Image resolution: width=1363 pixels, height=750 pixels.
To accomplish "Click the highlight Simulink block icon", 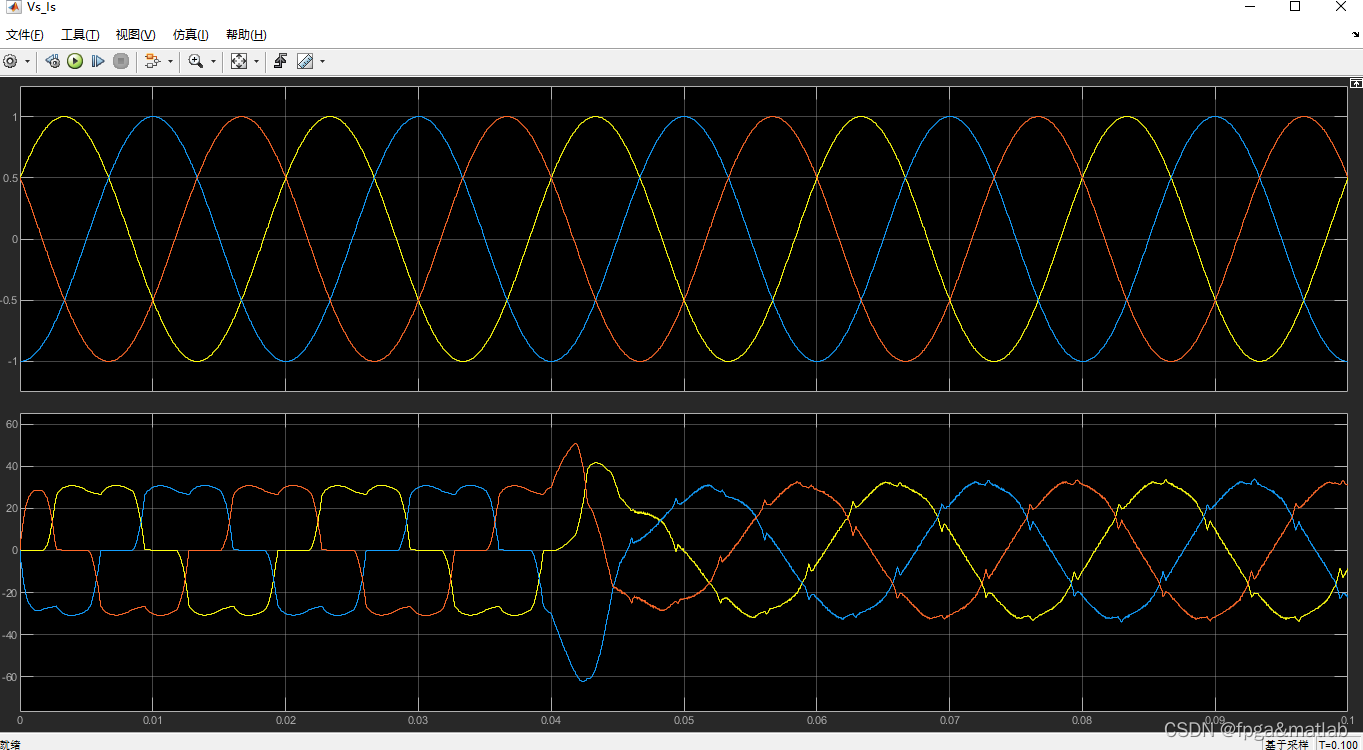I will coord(152,61).
